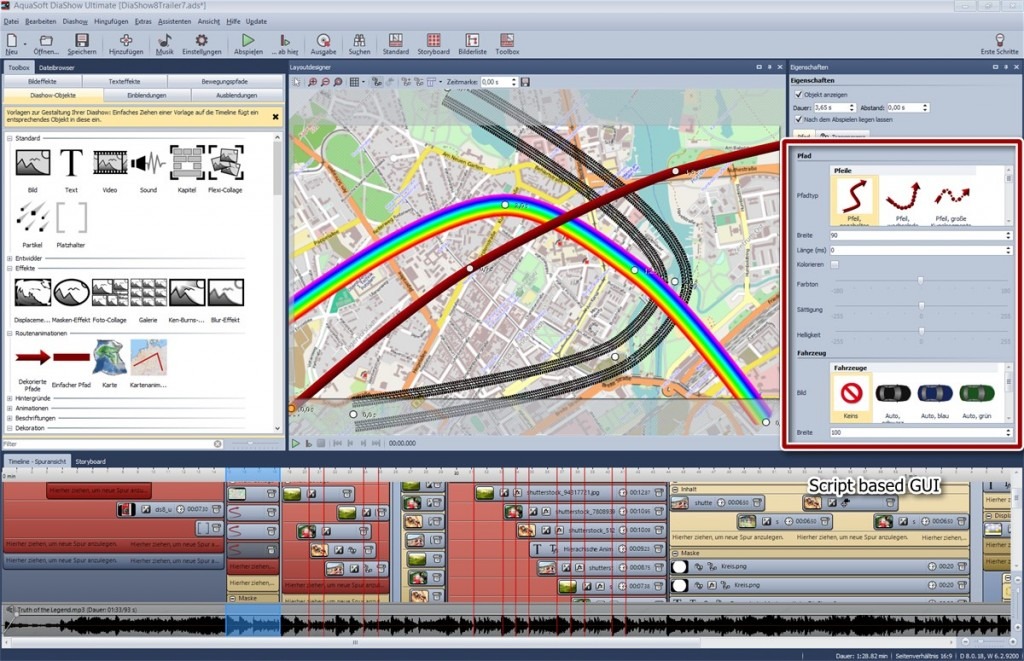Enable the Kolorieren checkbox
This screenshot has height=661, width=1024.
(x=835, y=264)
